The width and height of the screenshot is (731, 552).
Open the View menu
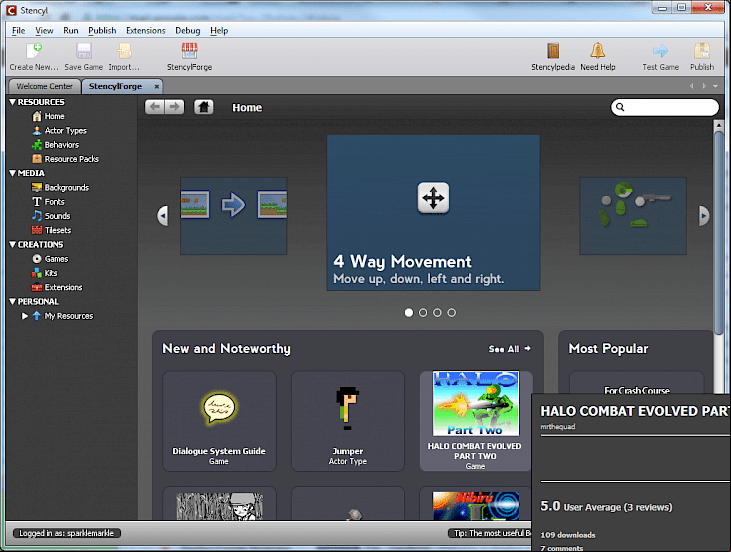pyautogui.click(x=44, y=31)
